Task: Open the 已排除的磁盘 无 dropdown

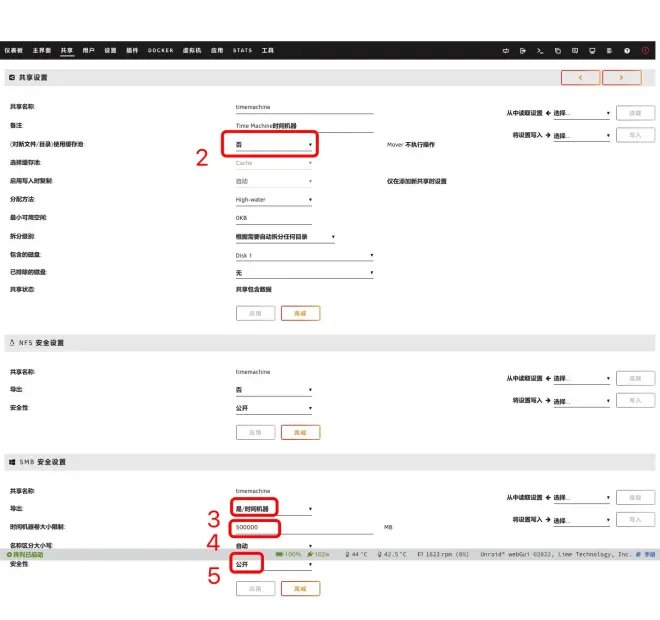Action: click(x=304, y=273)
